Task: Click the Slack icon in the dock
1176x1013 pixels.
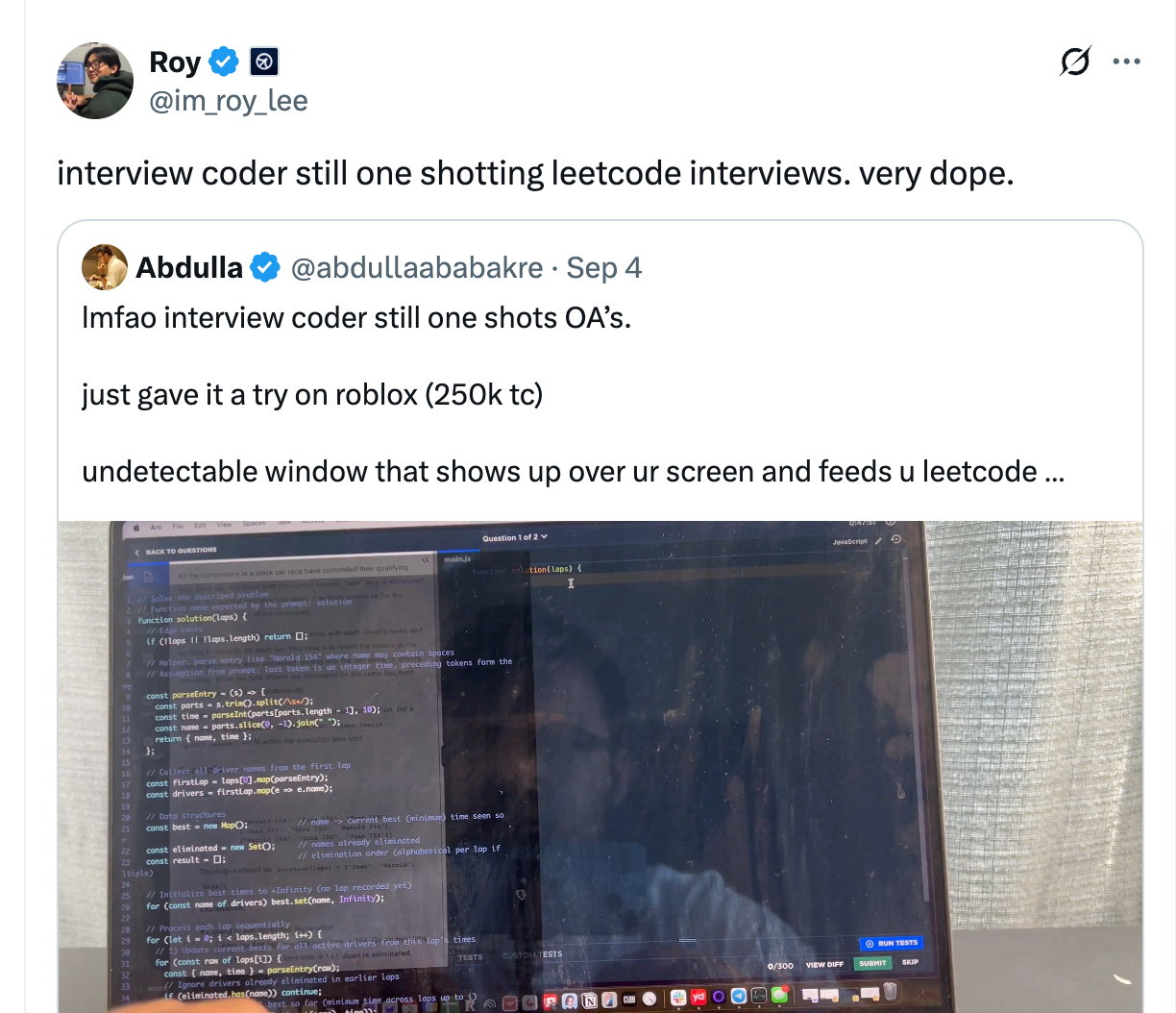Action: click(678, 997)
